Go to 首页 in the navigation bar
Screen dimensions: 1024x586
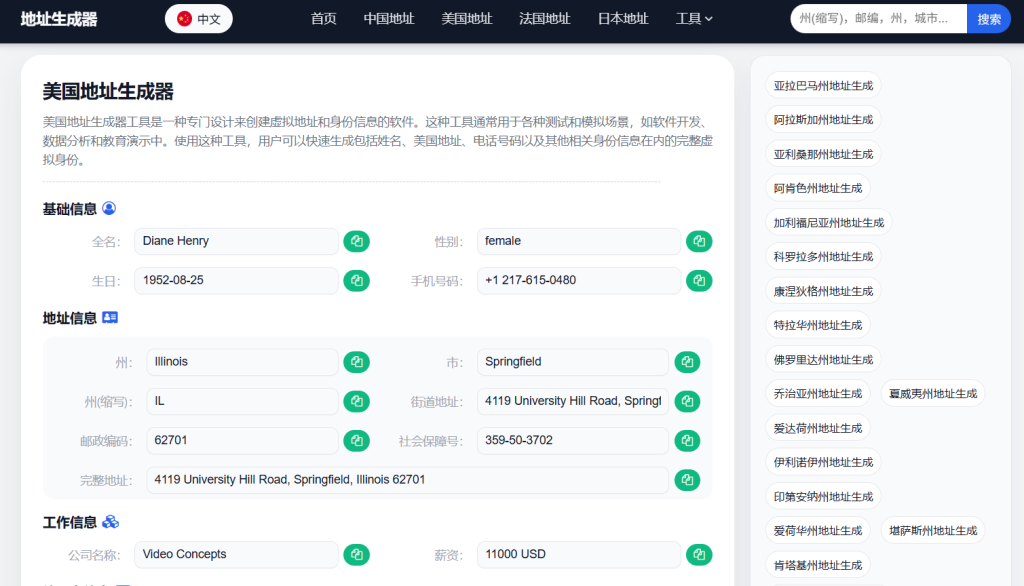point(323,18)
